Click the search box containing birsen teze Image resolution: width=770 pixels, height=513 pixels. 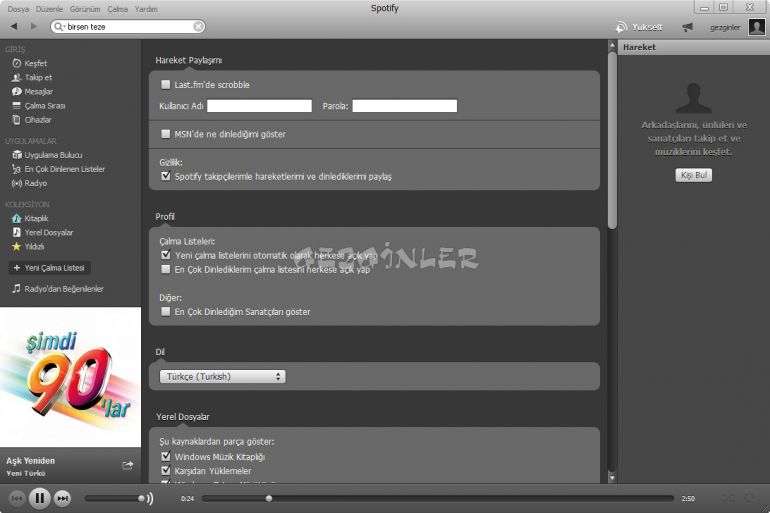click(128, 27)
